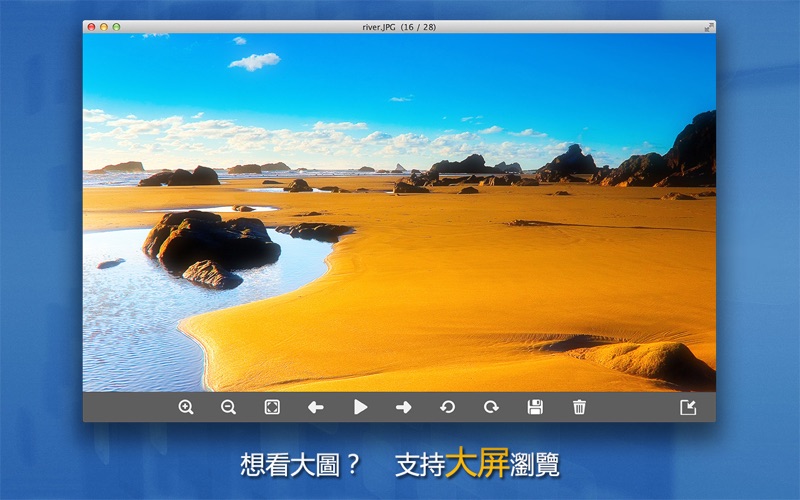Delete image with trash icon

pos(579,407)
